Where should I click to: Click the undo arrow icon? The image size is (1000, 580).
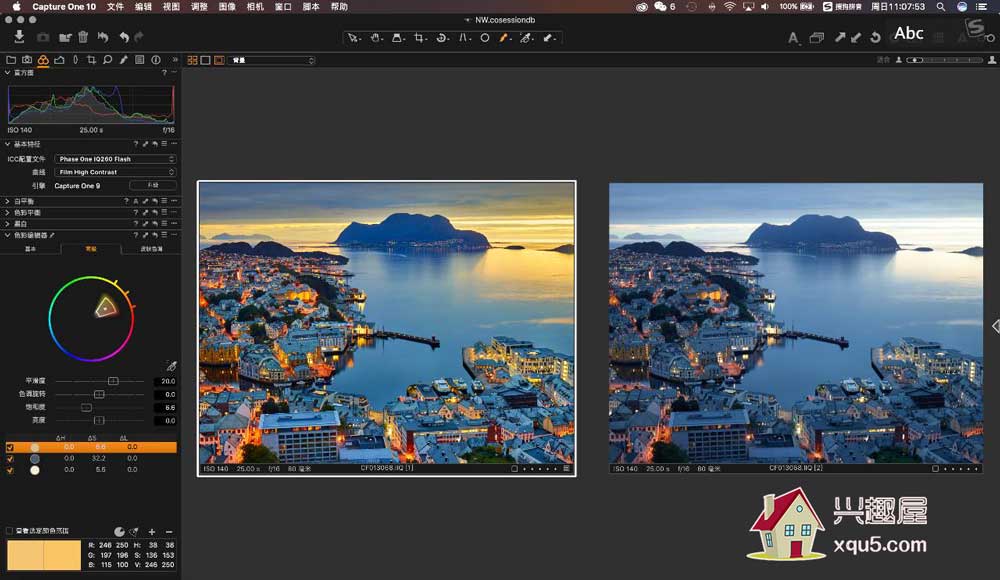[124, 37]
